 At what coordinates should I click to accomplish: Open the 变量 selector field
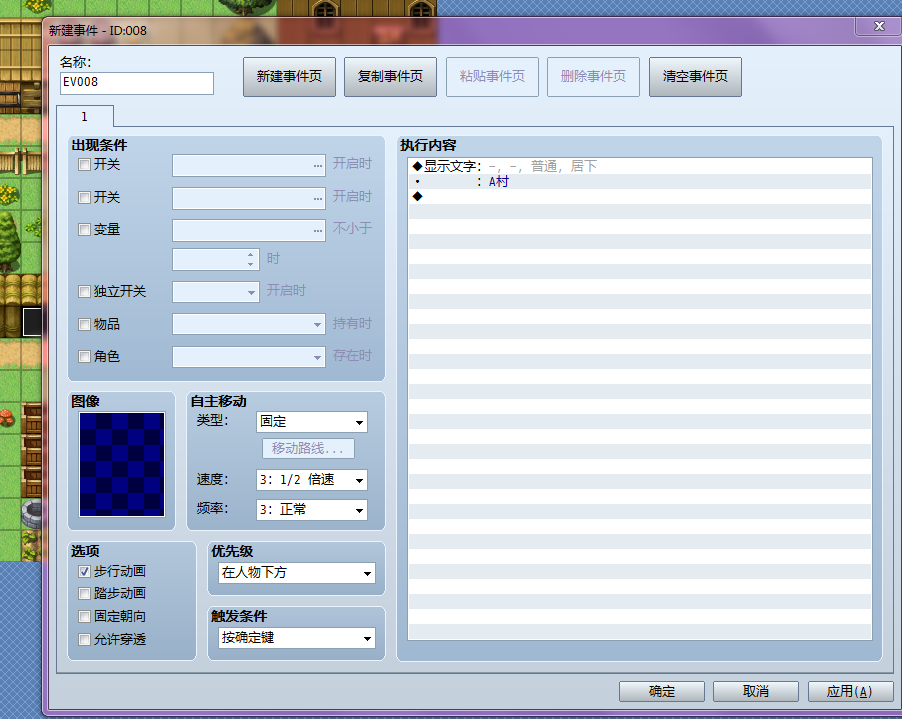[249, 230]
